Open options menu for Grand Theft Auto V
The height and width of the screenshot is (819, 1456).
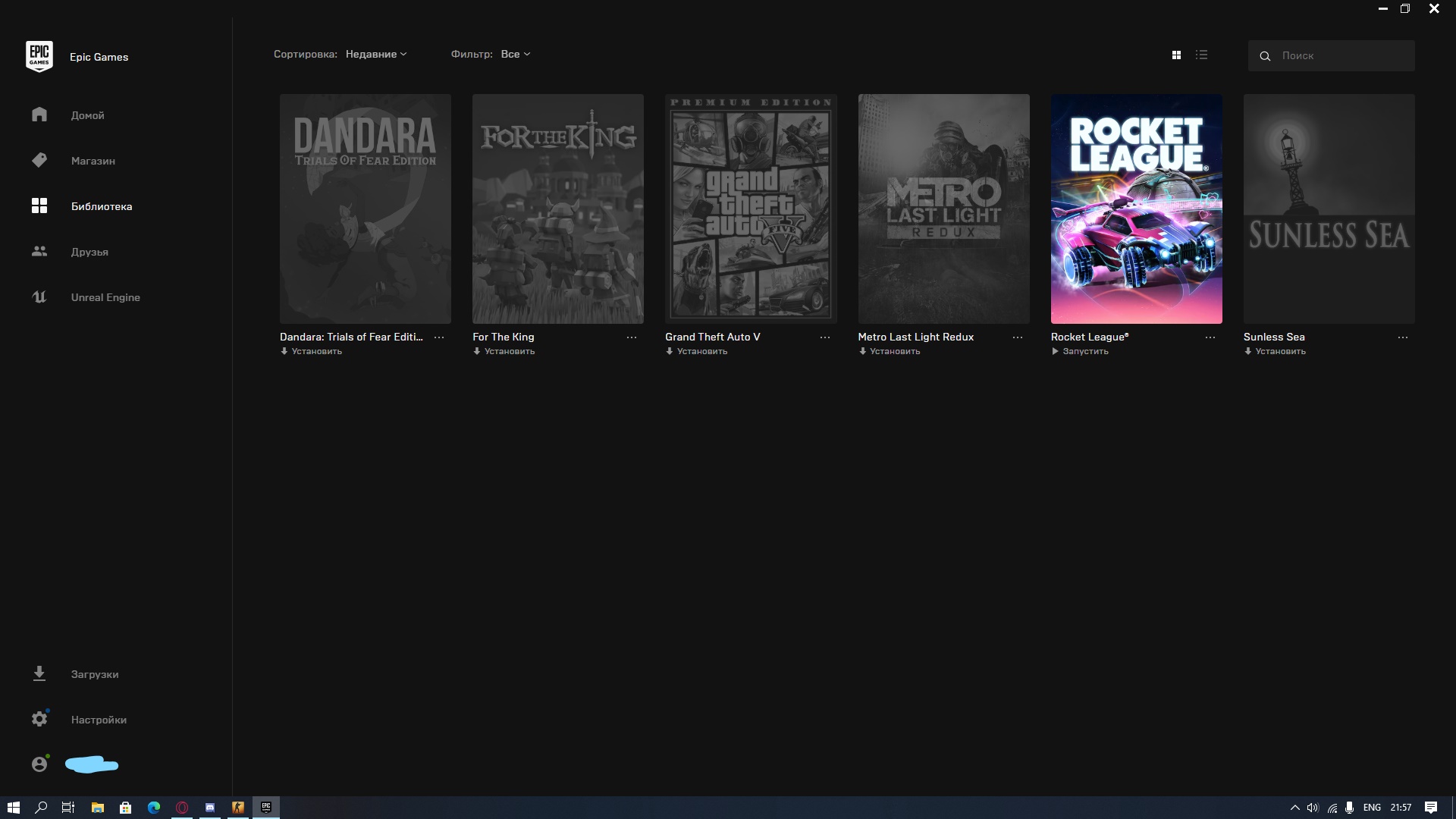825,337
